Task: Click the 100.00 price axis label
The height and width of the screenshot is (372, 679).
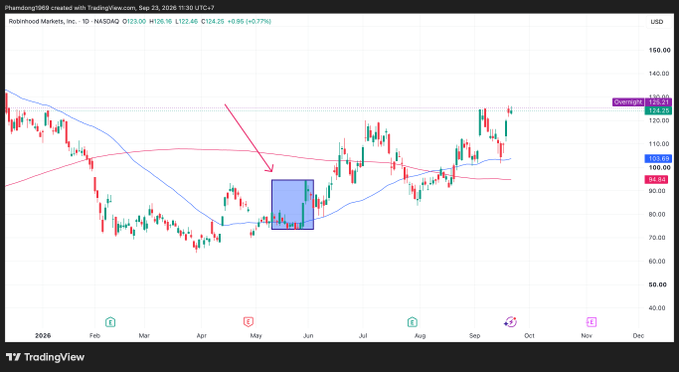Action: click(660, 168)
